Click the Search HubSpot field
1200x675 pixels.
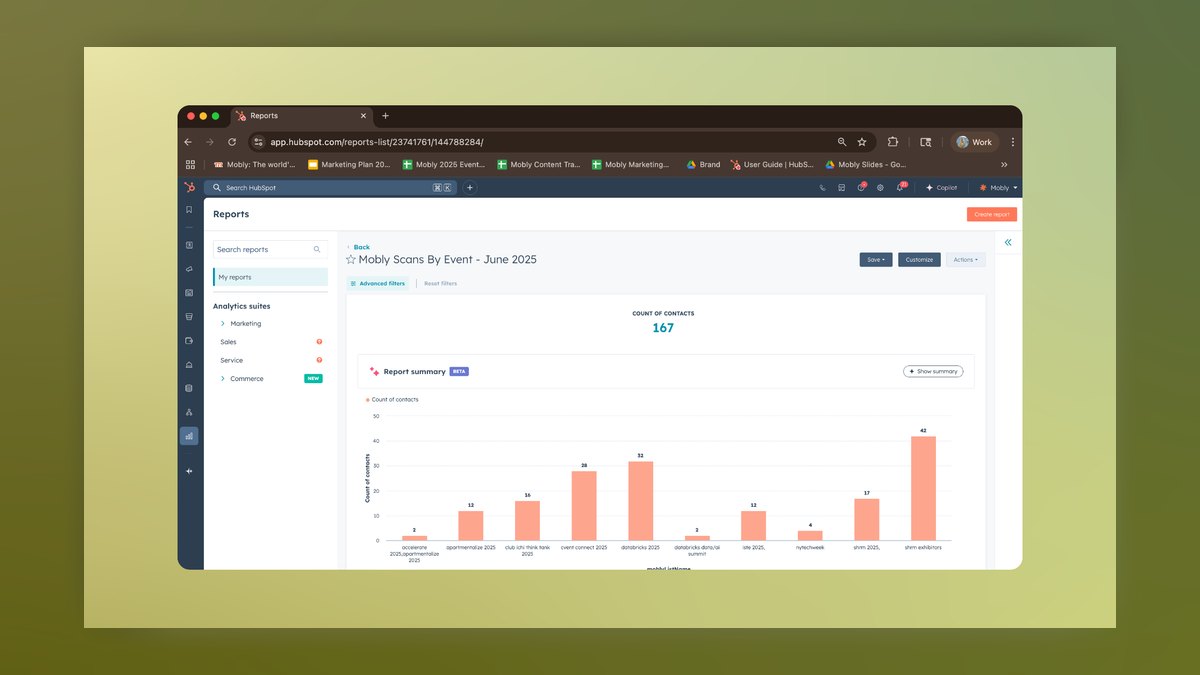(x=330, y=187)
